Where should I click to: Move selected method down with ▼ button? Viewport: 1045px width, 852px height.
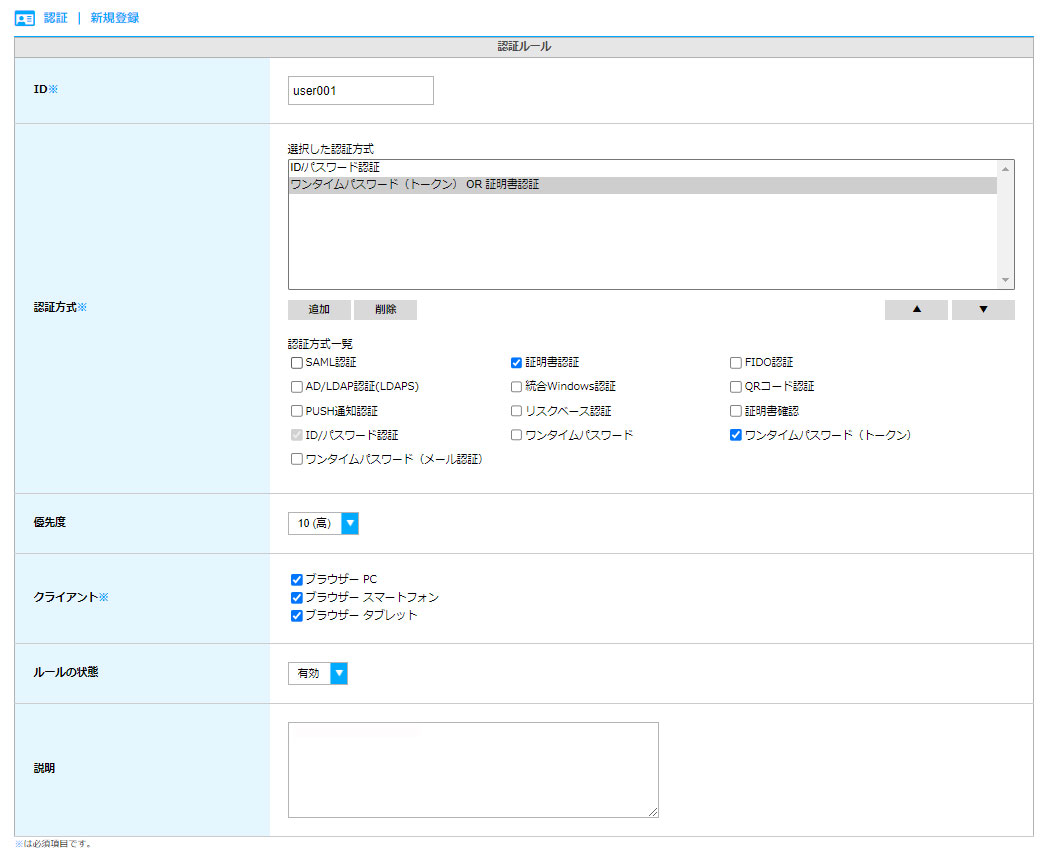983,309
